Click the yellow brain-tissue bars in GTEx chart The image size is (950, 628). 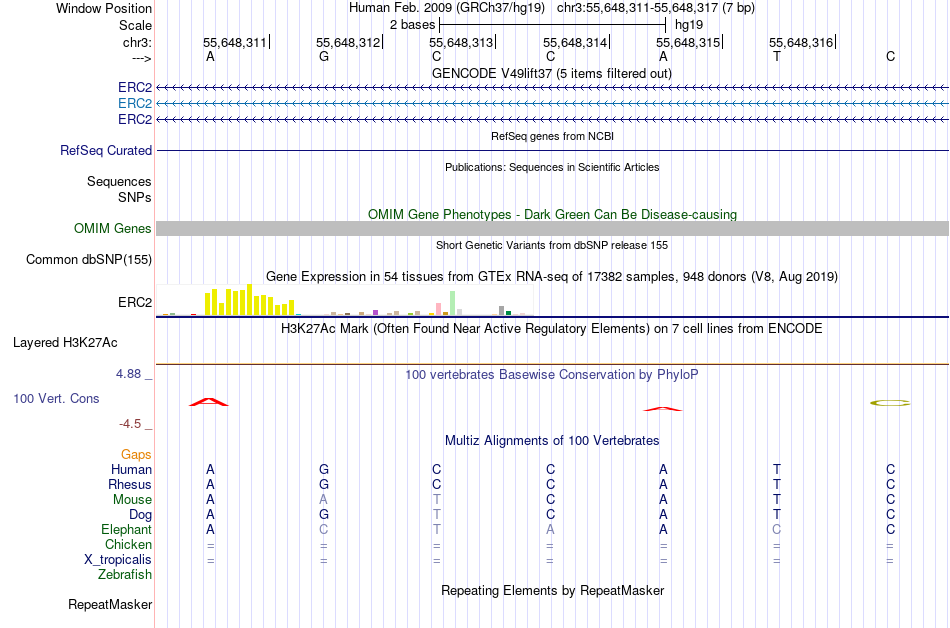250,300
